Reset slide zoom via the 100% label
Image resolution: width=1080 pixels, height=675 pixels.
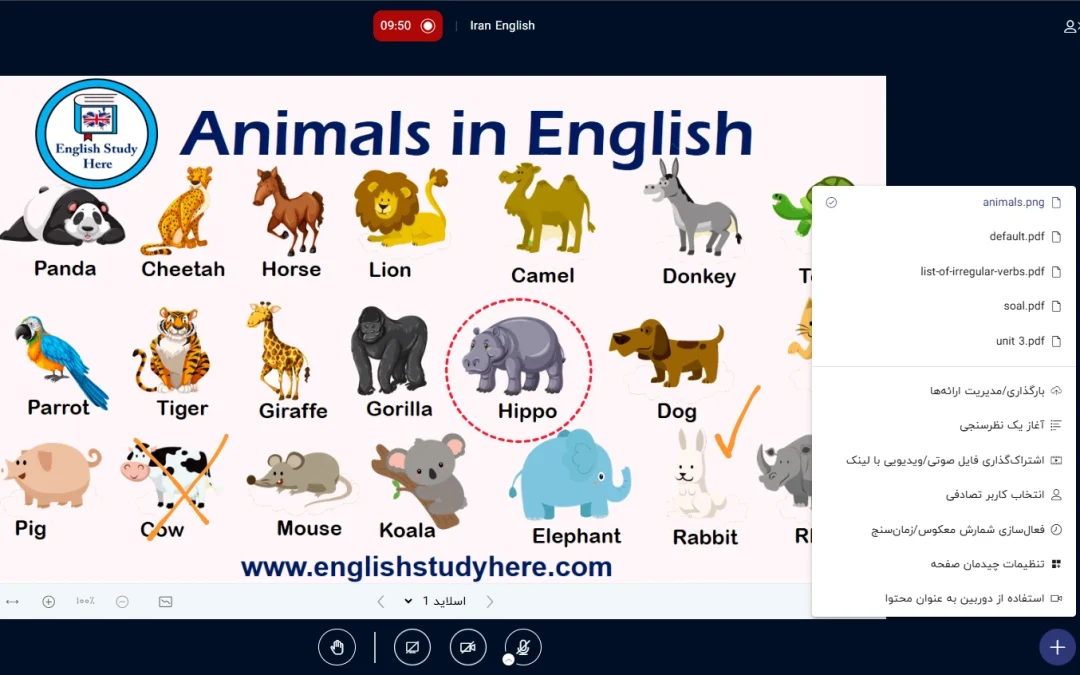85,601
